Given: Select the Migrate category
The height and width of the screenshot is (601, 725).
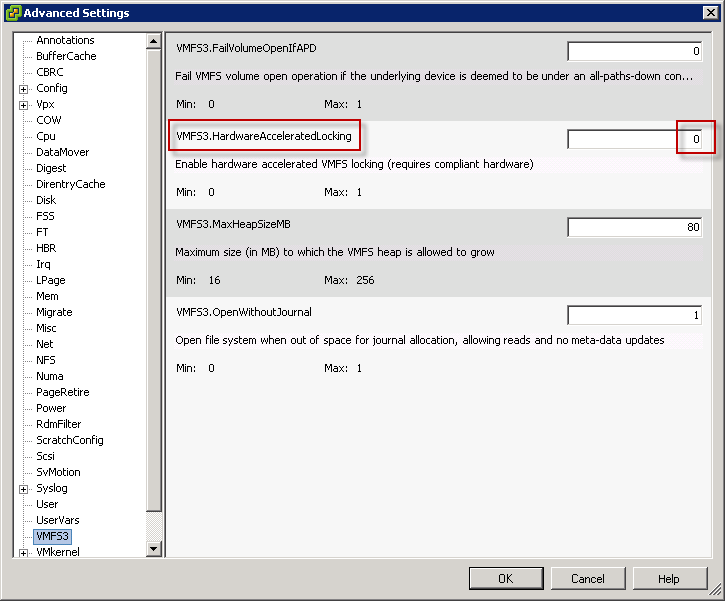Looking at the screenshot, I should (x=54, y=312).
